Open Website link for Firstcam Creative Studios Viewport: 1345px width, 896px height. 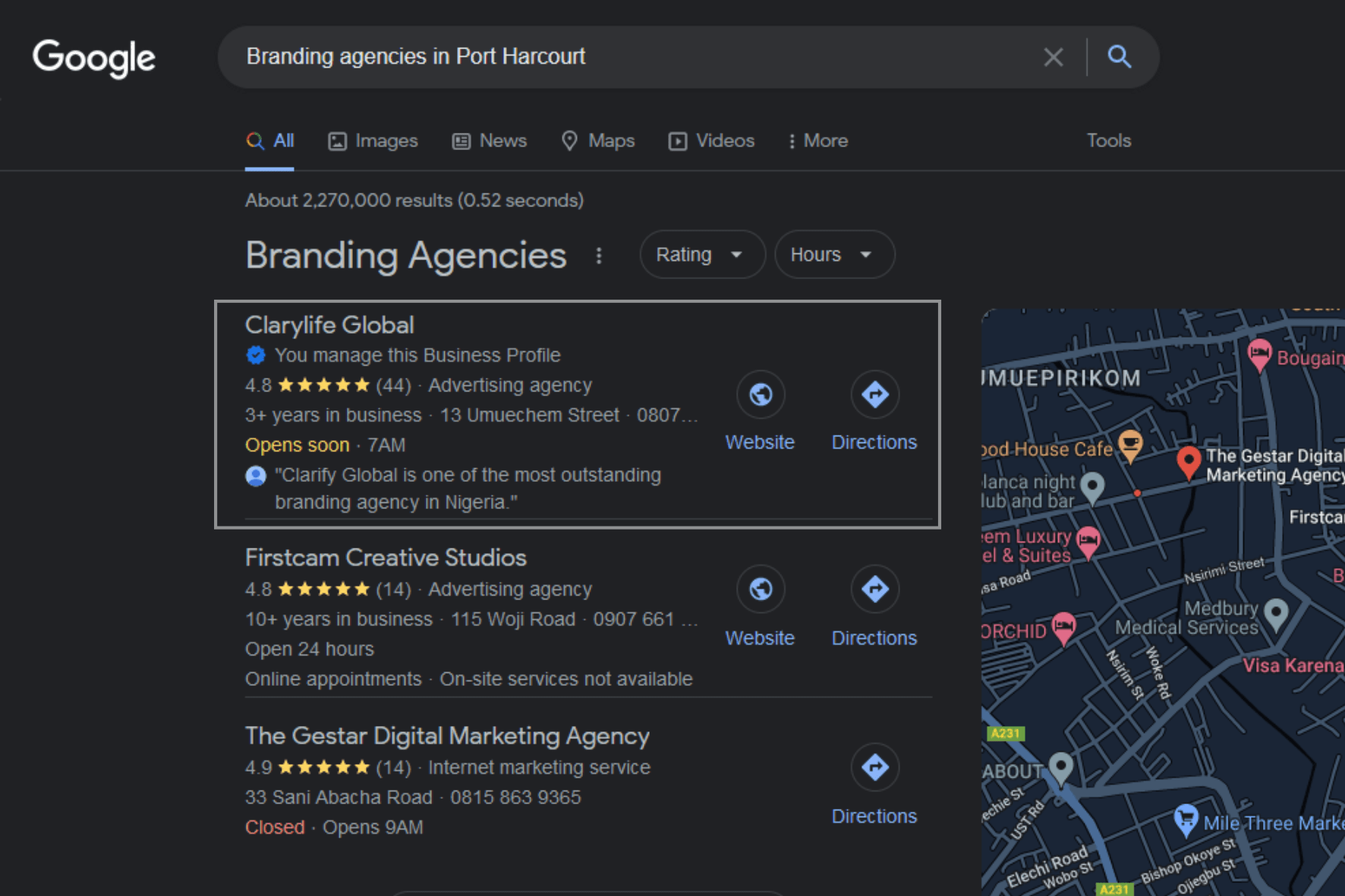(x=760, y=638)
